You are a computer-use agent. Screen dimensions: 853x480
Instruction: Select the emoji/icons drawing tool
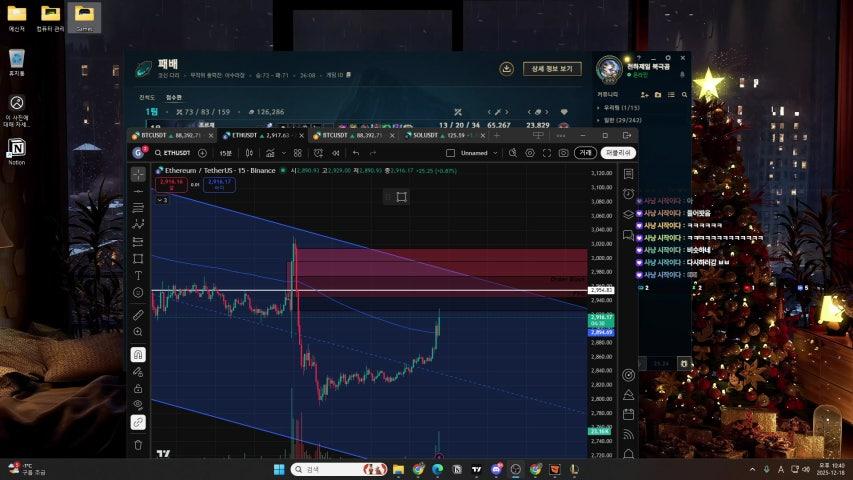click(x=138, y=292)
